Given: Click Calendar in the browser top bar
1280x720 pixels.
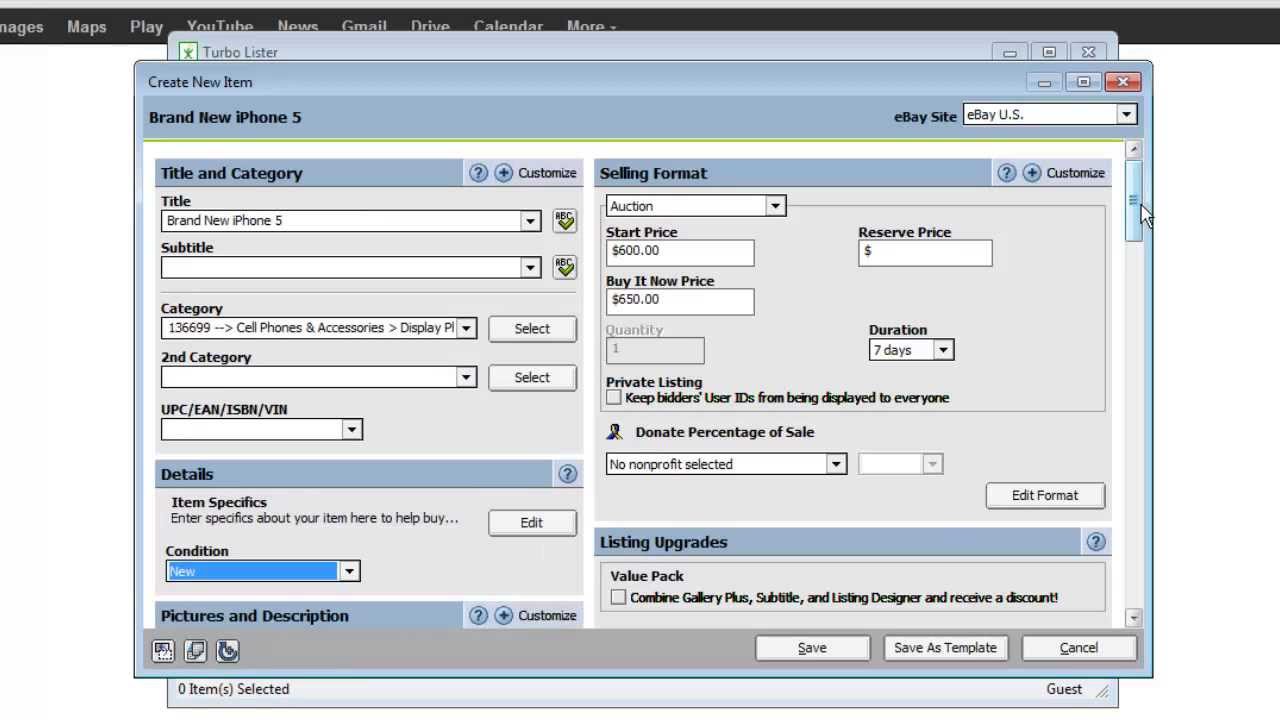Looking at the screenshot, I should (508, 27).
